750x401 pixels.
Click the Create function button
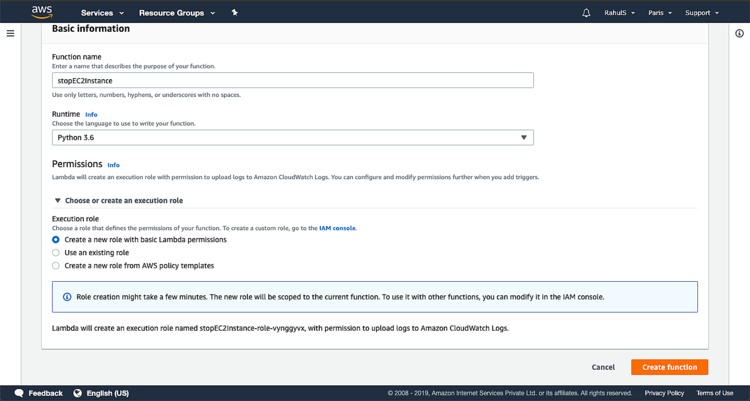point(669,367)
